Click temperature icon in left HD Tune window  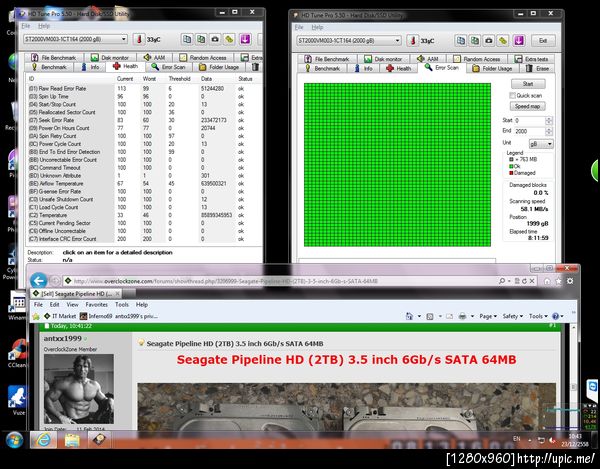(x=139, y=39)
